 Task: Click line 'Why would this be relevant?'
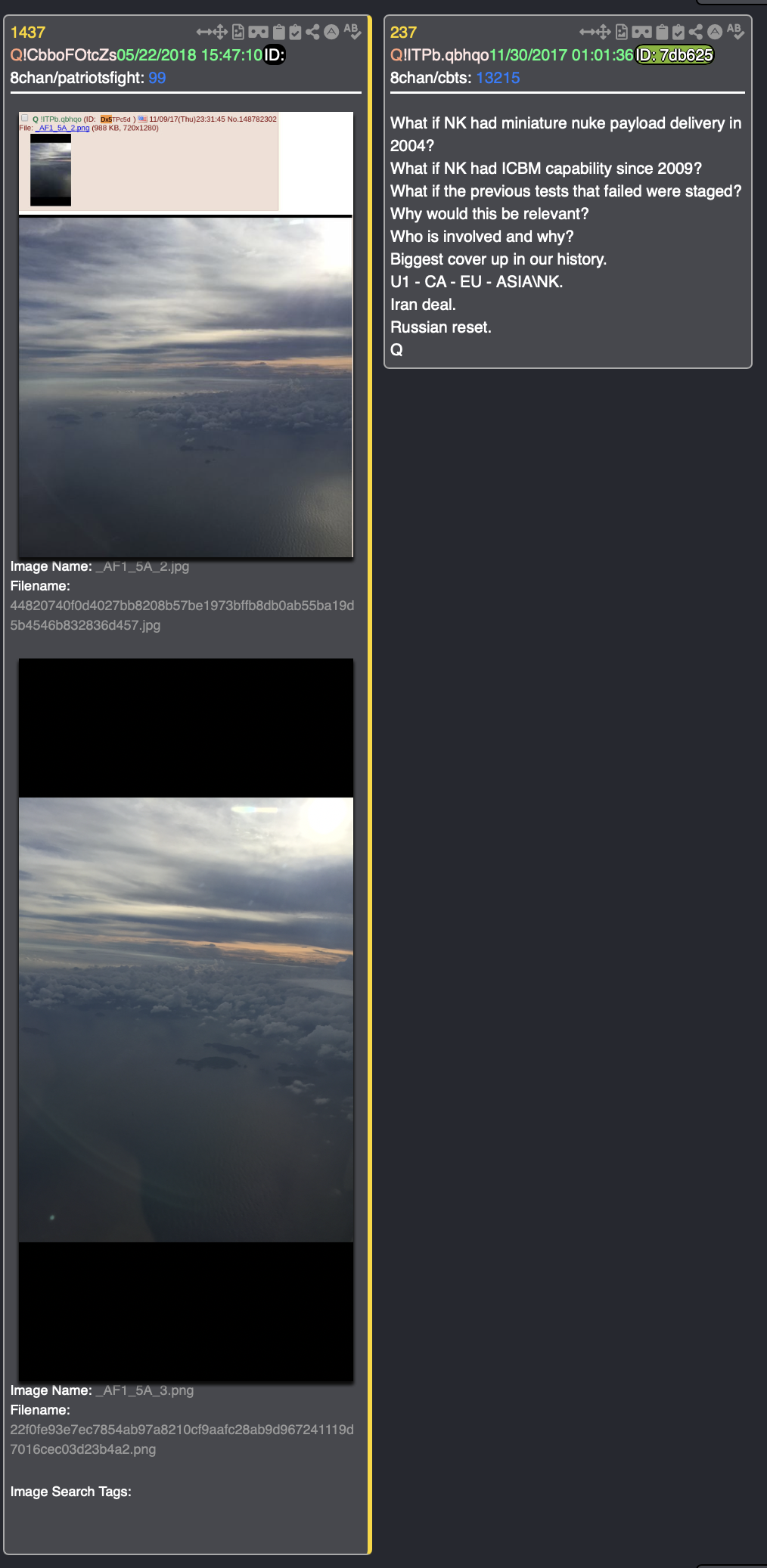(x=489, y=214)
